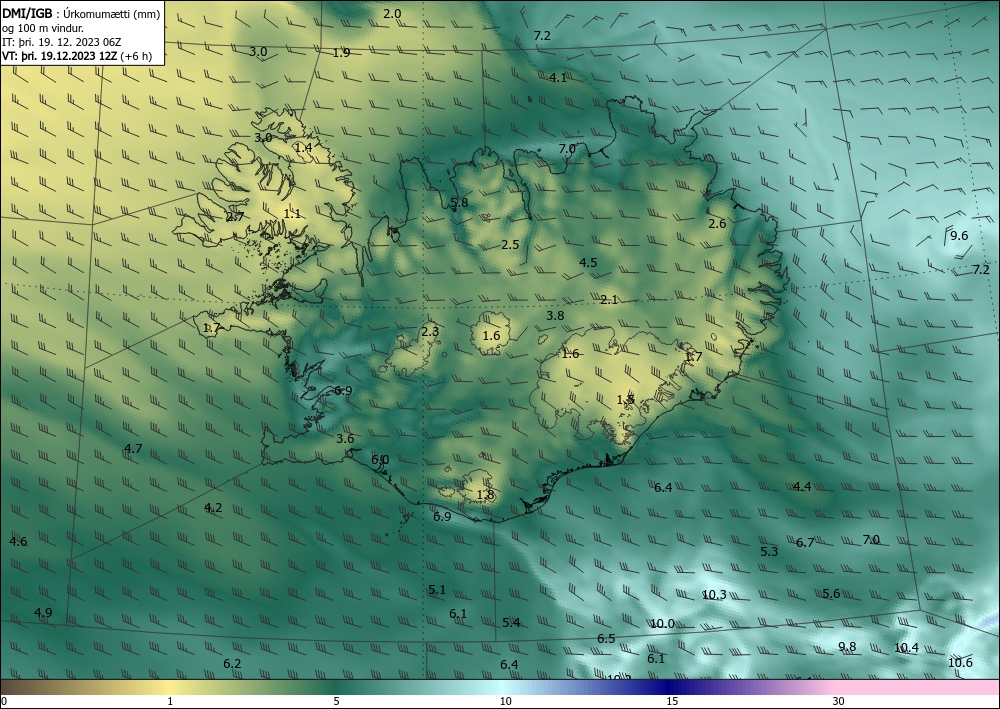Click the 5.8 value label

pos(459,203)
